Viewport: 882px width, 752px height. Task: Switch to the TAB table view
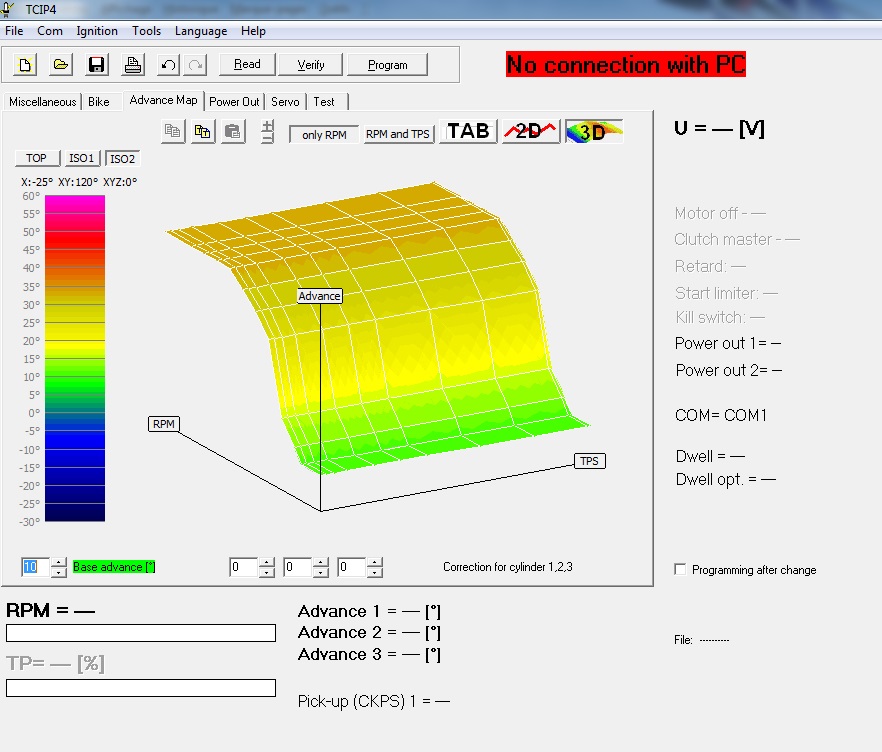click(x=468, y=132)
